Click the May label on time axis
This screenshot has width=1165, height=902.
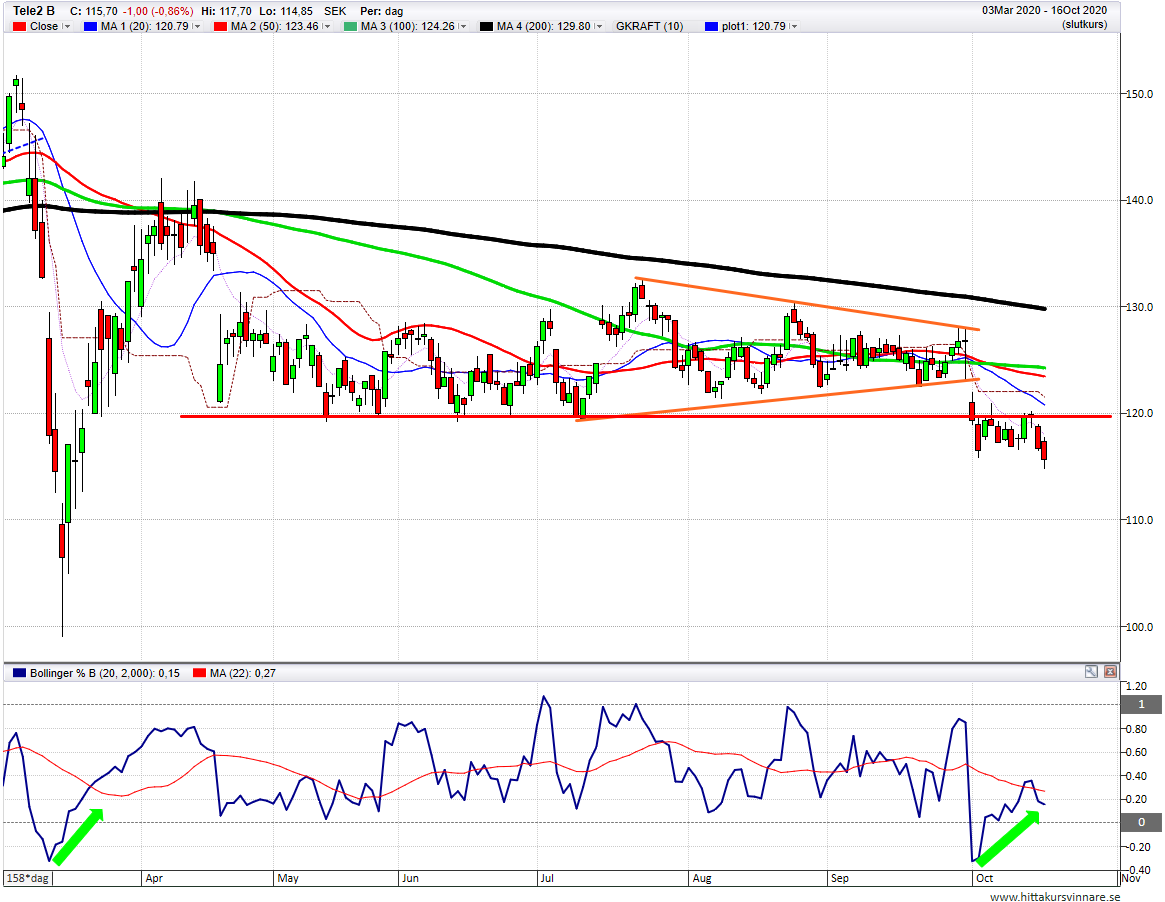(x=288, y=878)
